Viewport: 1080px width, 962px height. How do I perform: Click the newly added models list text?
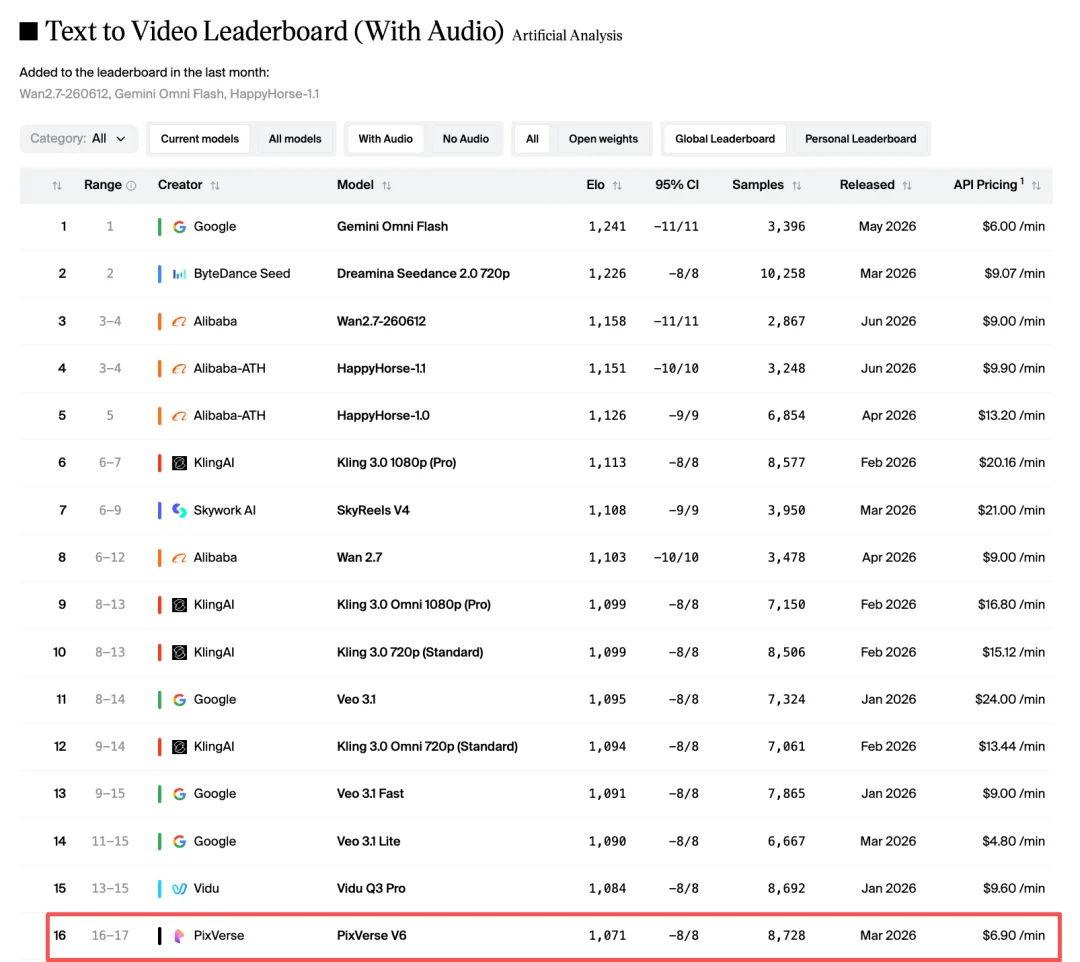click(169, 94)
